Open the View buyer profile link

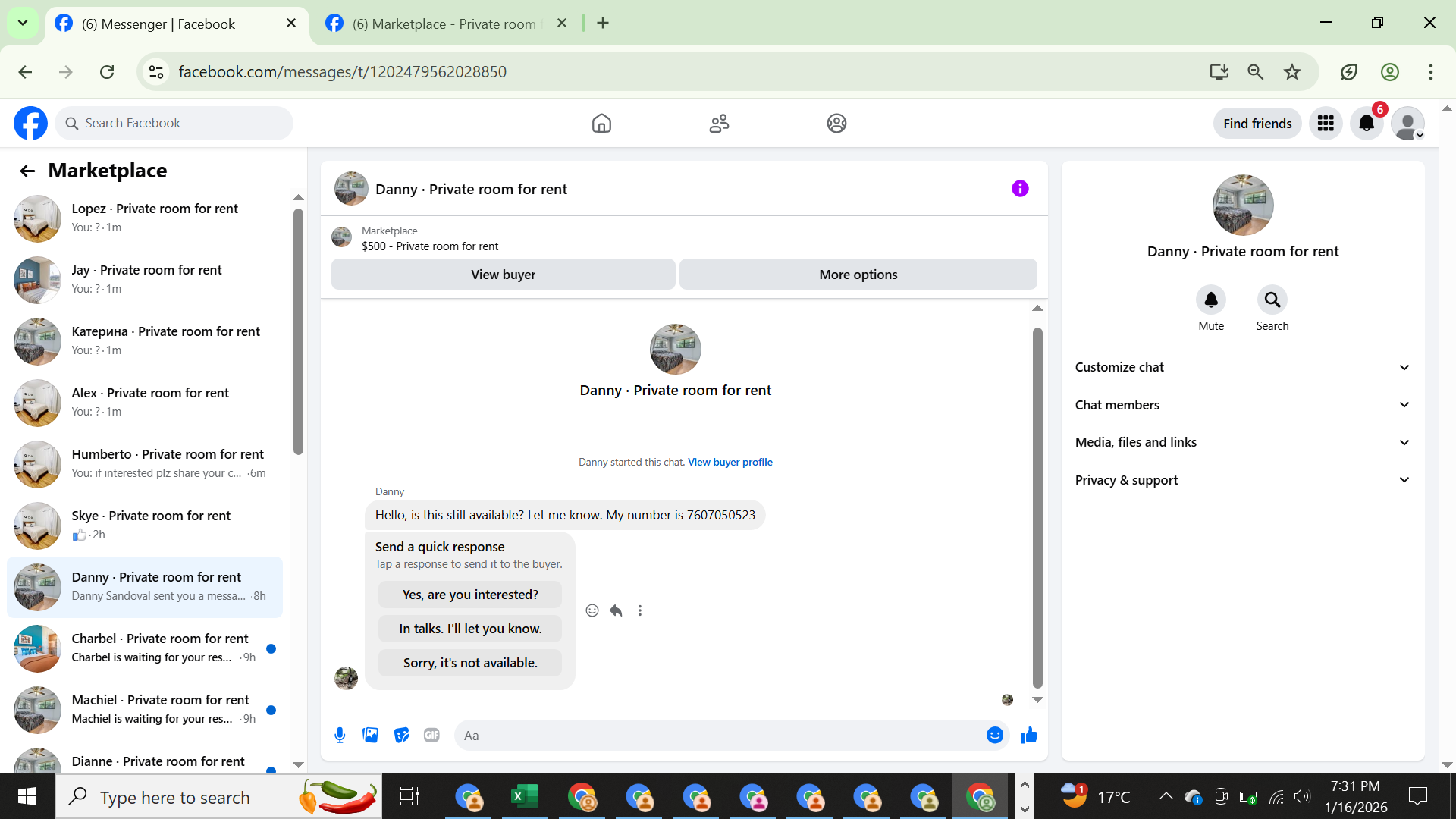[730, 462]
